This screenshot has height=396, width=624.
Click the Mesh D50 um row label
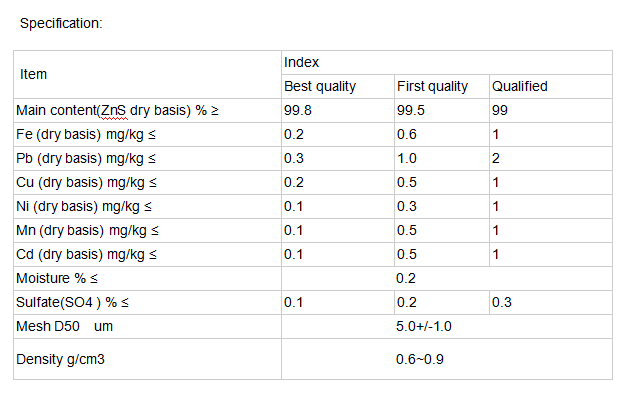click(x=64, y=326)
